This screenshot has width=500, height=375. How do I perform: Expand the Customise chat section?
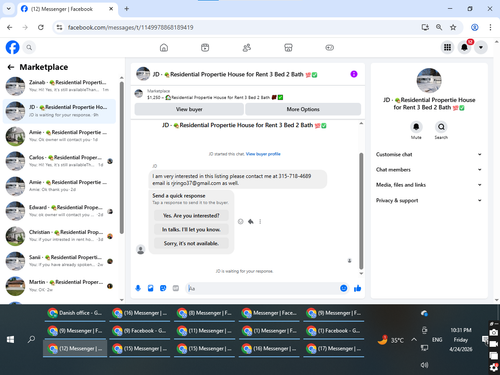click(x=429, y=154)
